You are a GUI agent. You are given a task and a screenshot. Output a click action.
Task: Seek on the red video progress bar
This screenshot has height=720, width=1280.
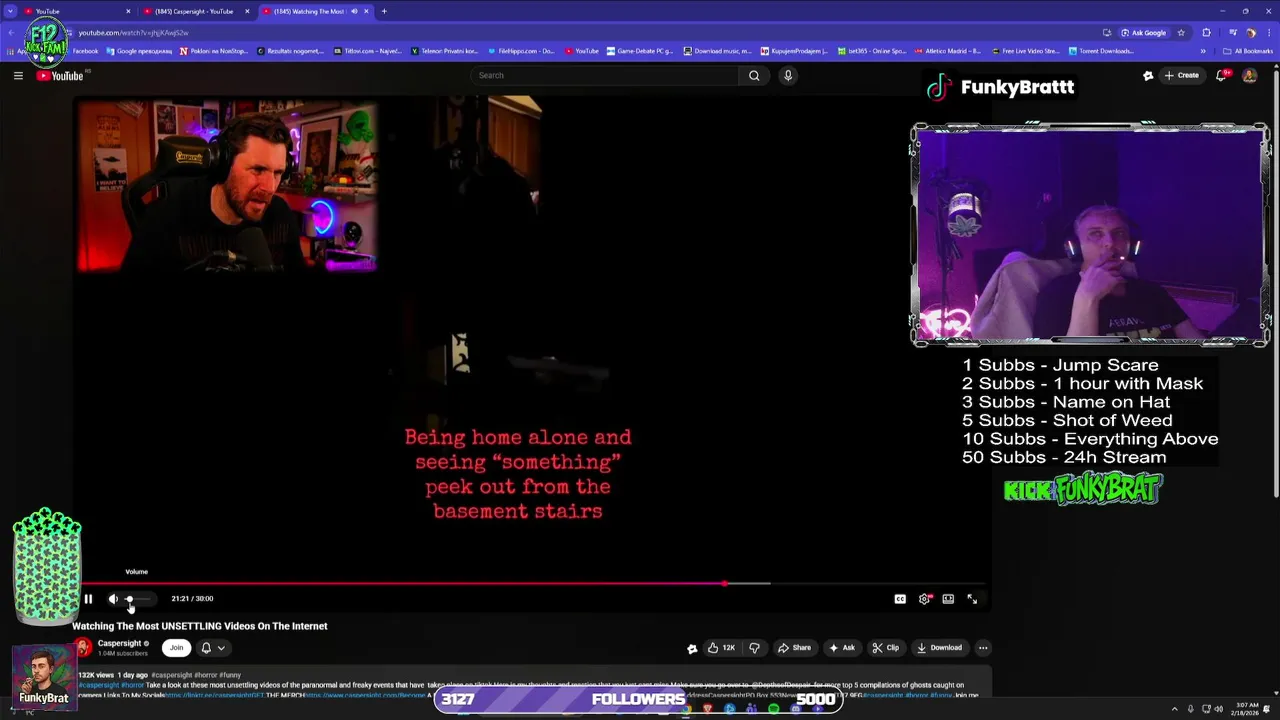pos(534,583)
